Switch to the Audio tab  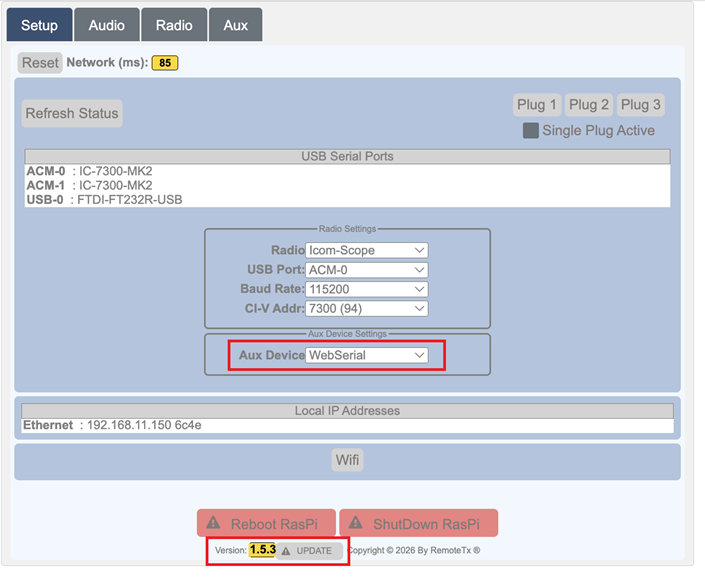pyautogui.click(x=106, y=25)
